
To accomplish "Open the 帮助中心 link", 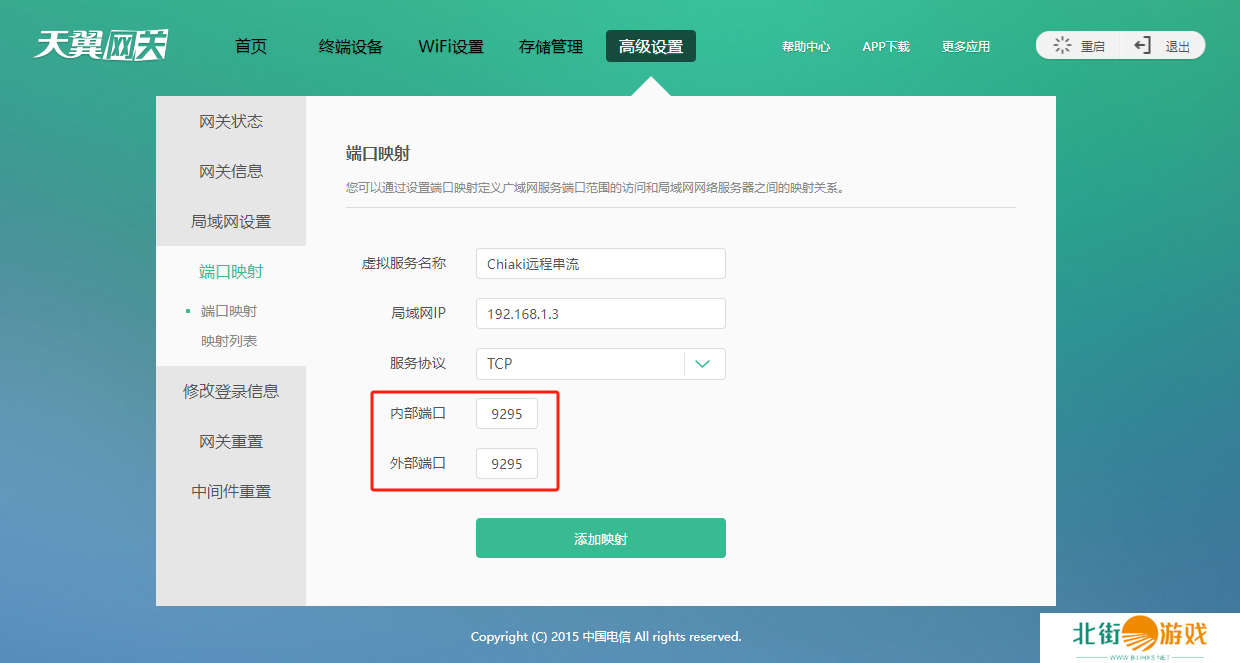I will [x=806, y=47].
